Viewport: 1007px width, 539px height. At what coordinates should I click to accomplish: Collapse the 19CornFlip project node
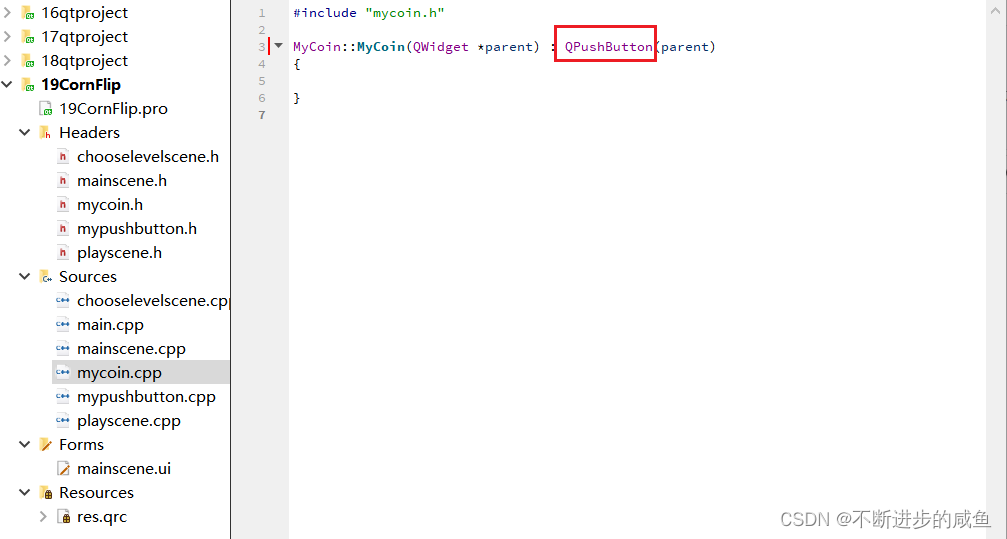[7, 85]
